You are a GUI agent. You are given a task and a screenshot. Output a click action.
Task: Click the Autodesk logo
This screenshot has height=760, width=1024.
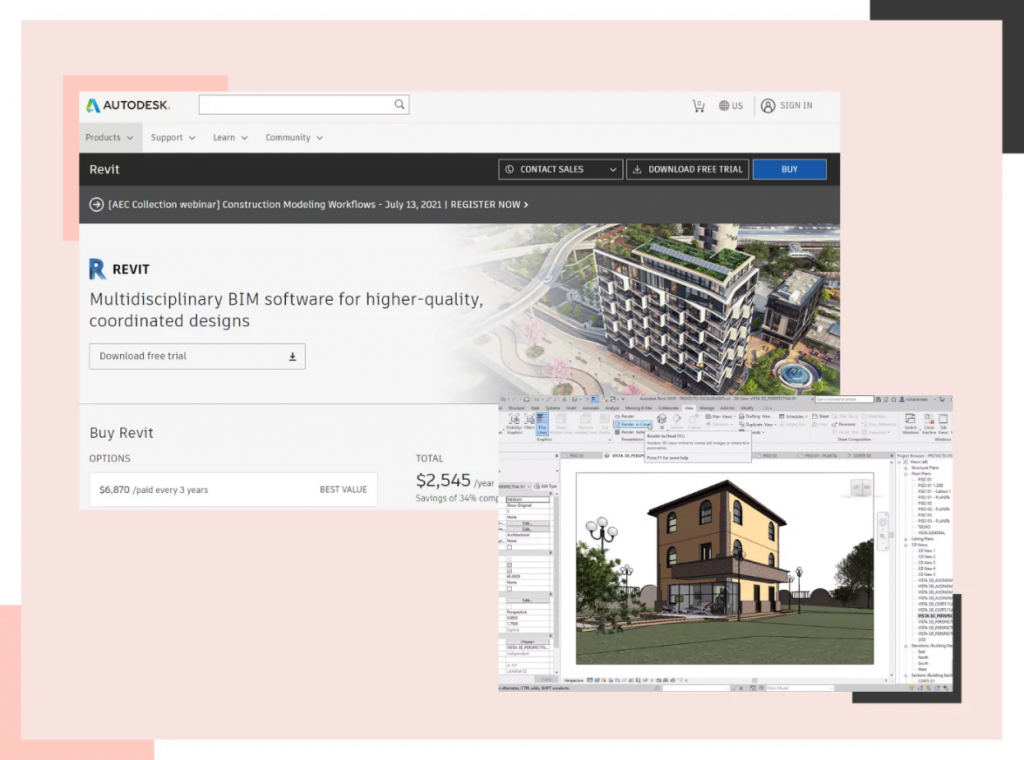pyautogui.click(x=128, y=104)
